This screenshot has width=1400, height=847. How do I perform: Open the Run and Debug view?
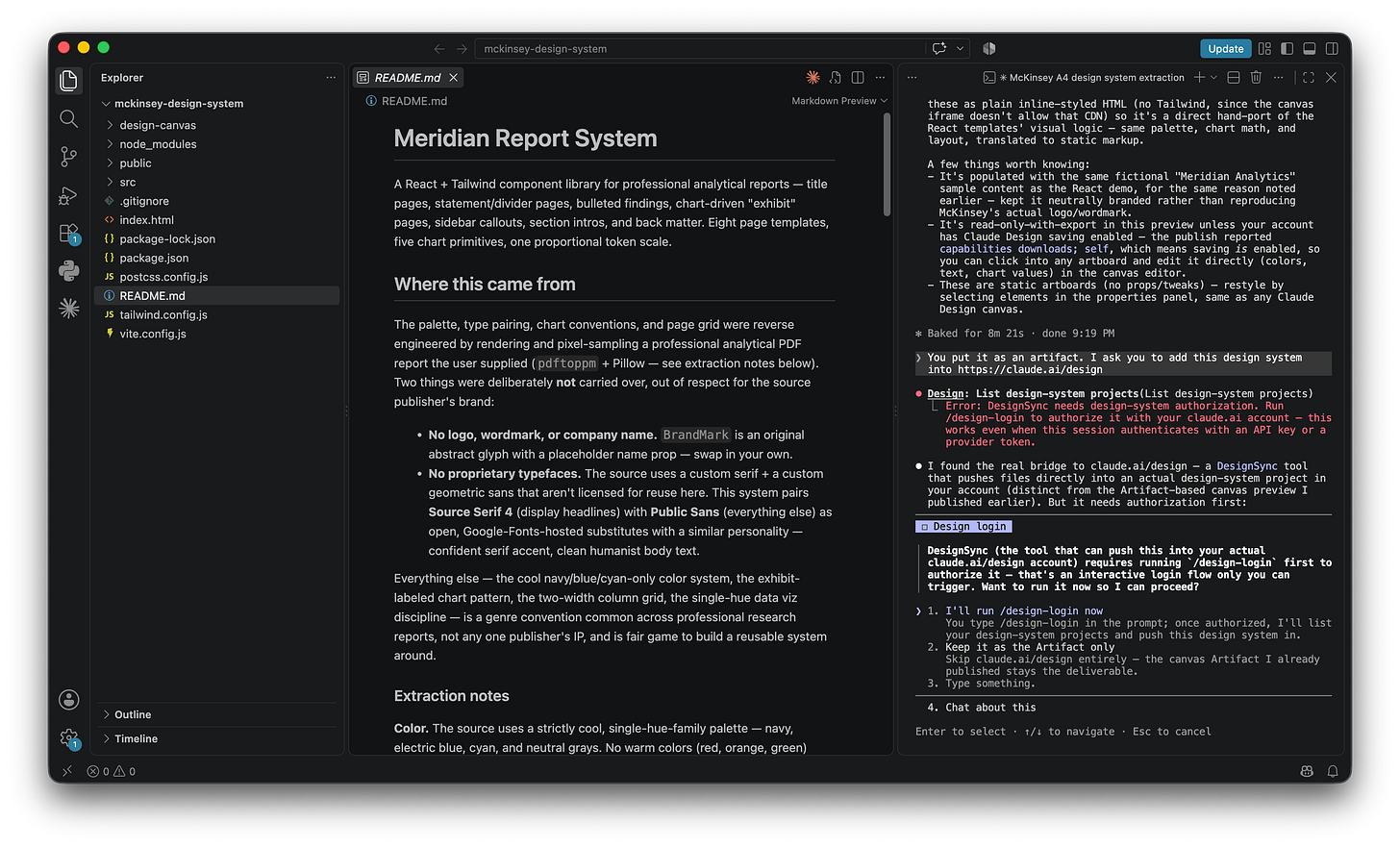click(68, 195)
